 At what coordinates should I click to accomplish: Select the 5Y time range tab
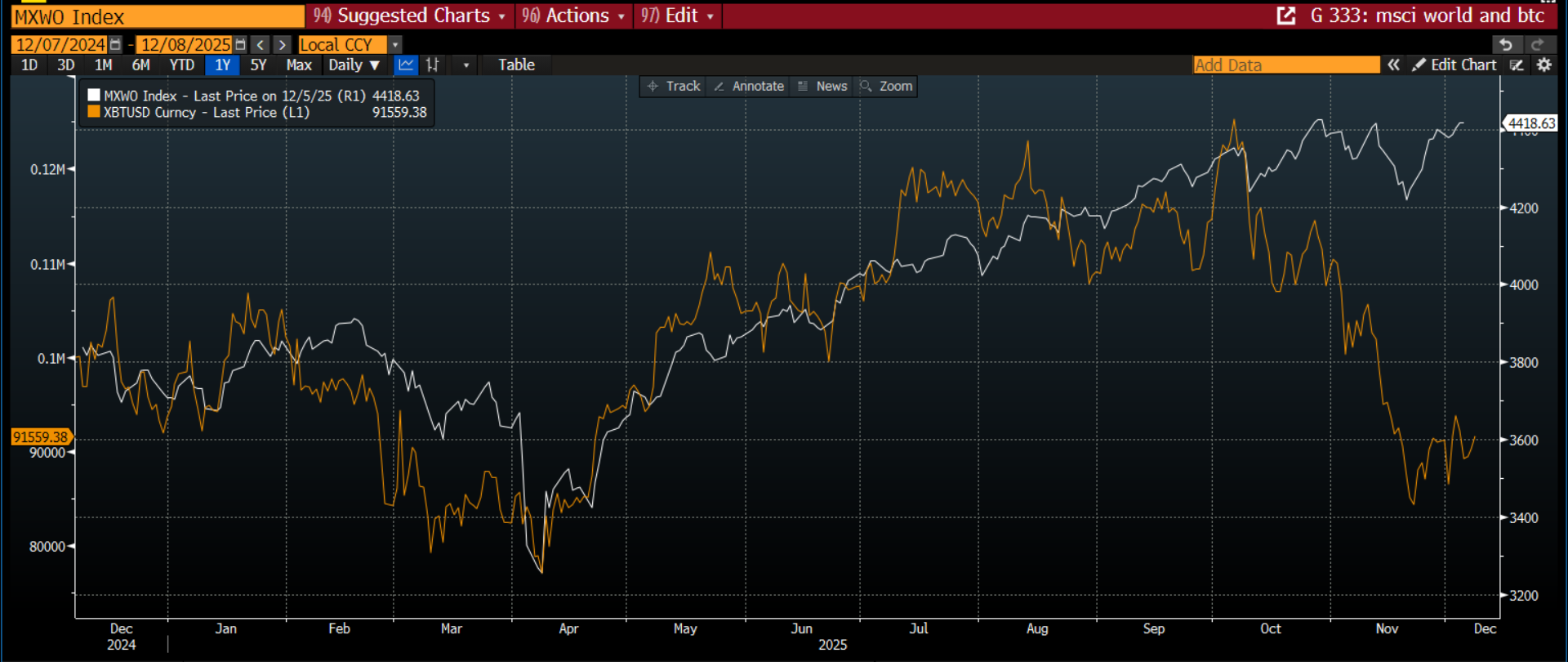pos(258,65)
